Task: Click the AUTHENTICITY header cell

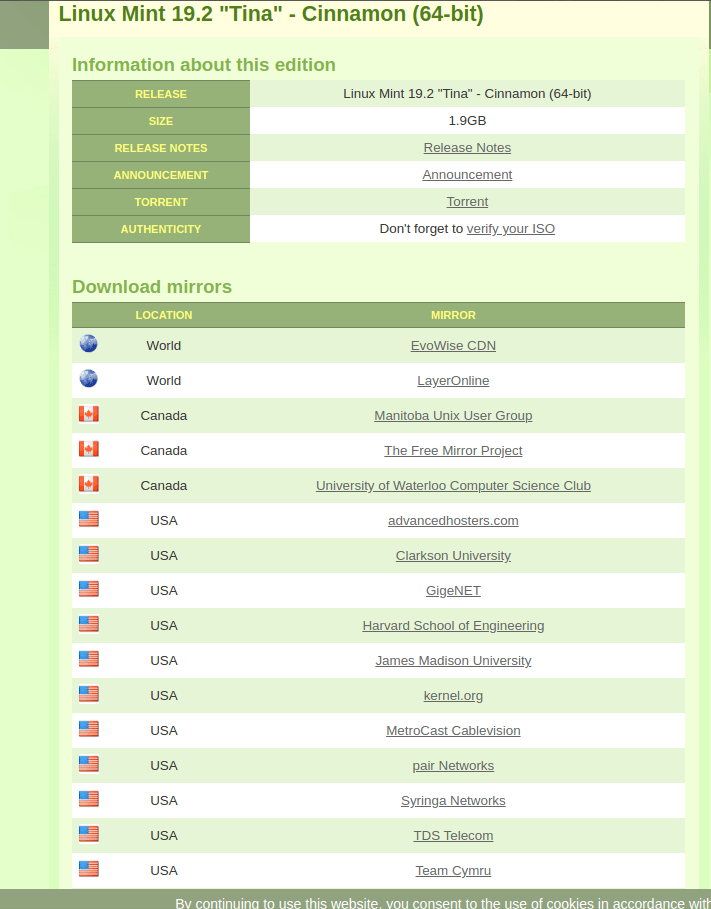Action: point(161,229)
